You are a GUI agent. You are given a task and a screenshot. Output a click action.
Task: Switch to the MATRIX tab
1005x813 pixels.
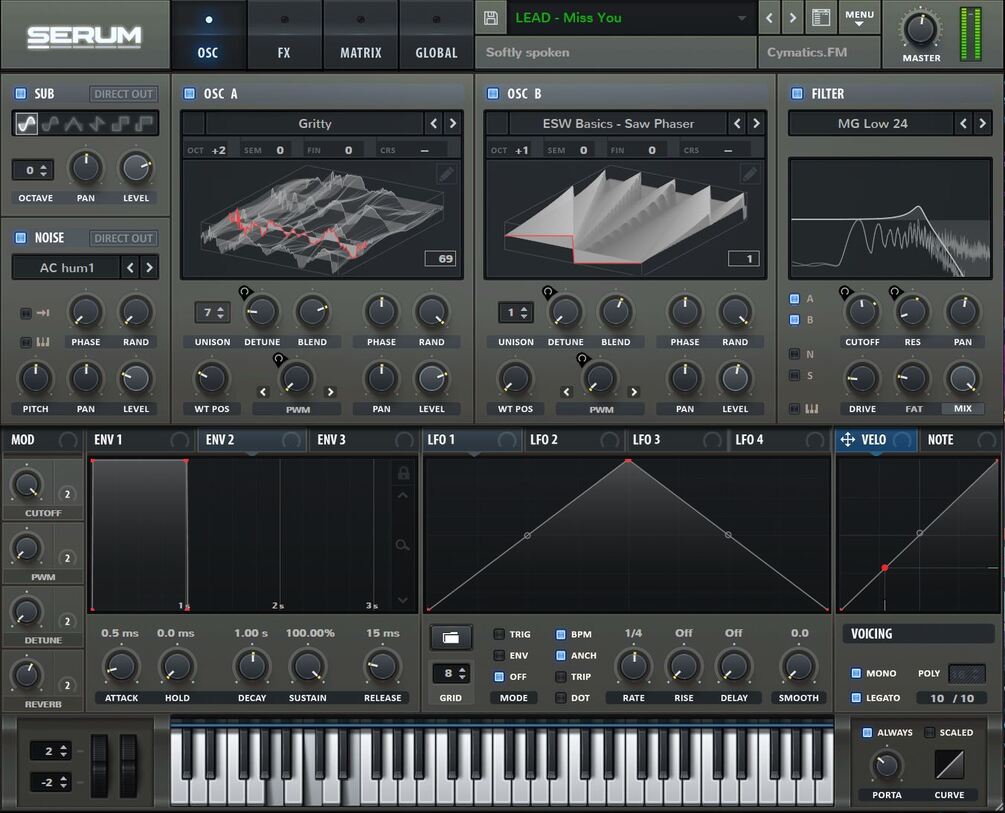(x=360, y=35)
